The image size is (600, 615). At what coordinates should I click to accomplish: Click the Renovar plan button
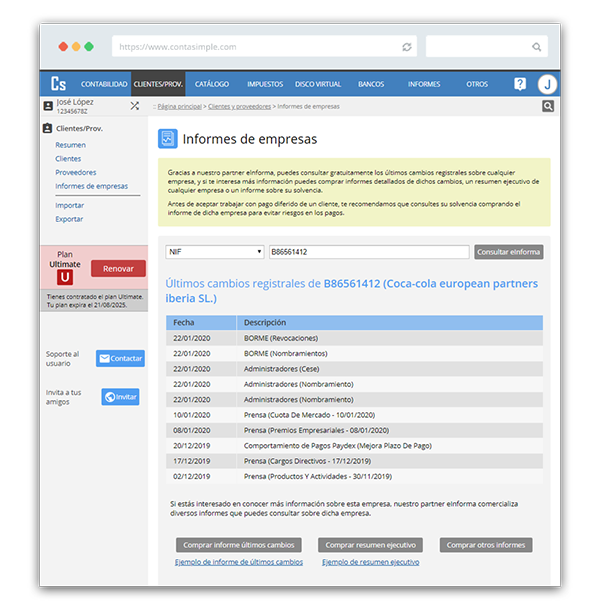point(118,269)
